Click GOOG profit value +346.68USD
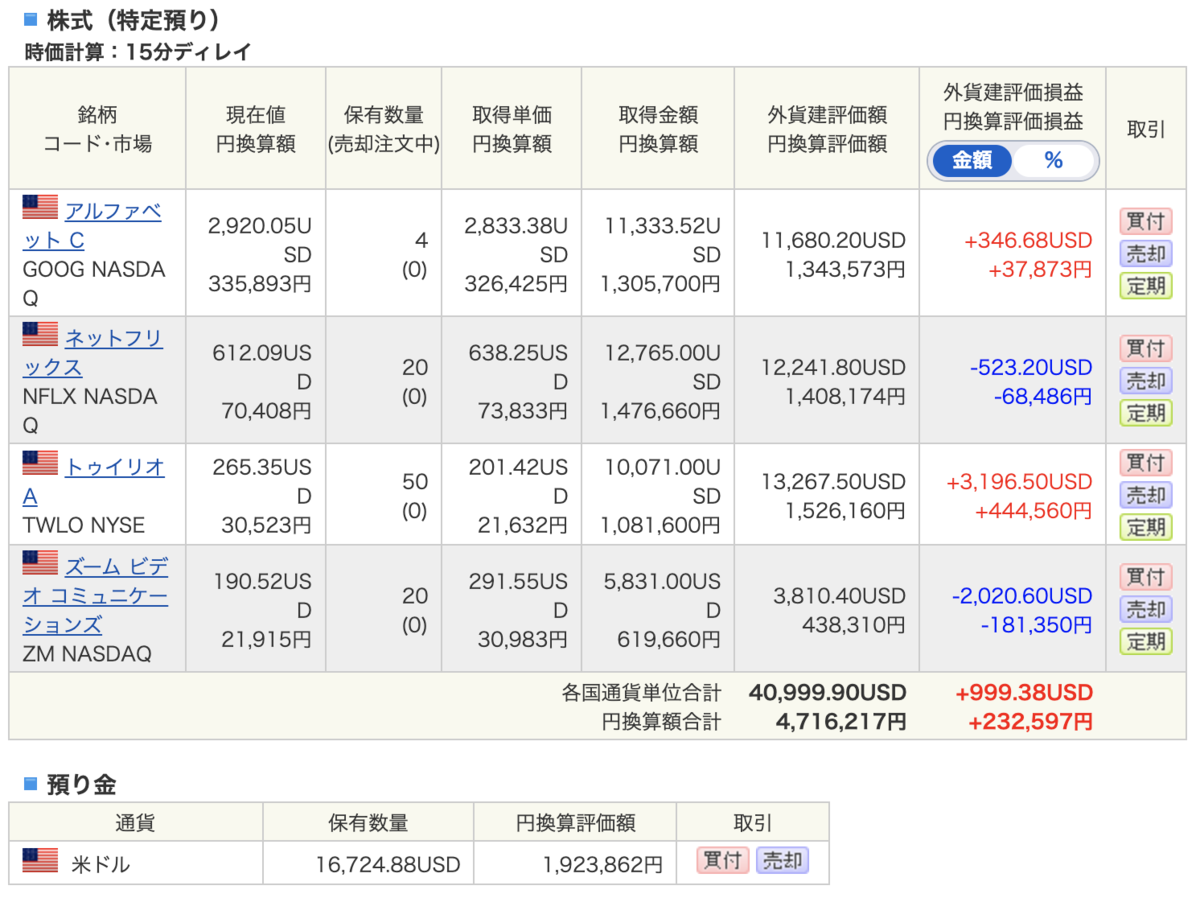The width and height of the screenshot is (1200, 898). [x=1028, y=241]
